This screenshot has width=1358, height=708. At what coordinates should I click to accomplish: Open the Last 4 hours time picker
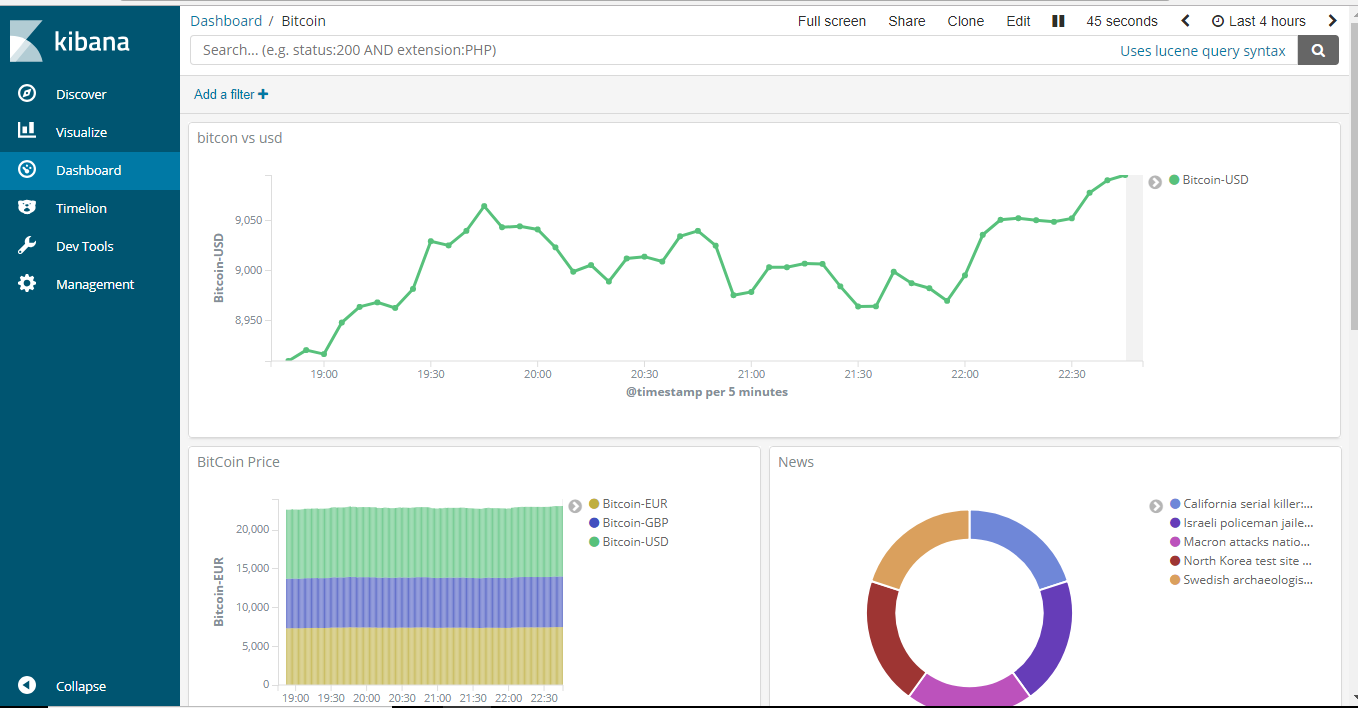click(1258, 20)
